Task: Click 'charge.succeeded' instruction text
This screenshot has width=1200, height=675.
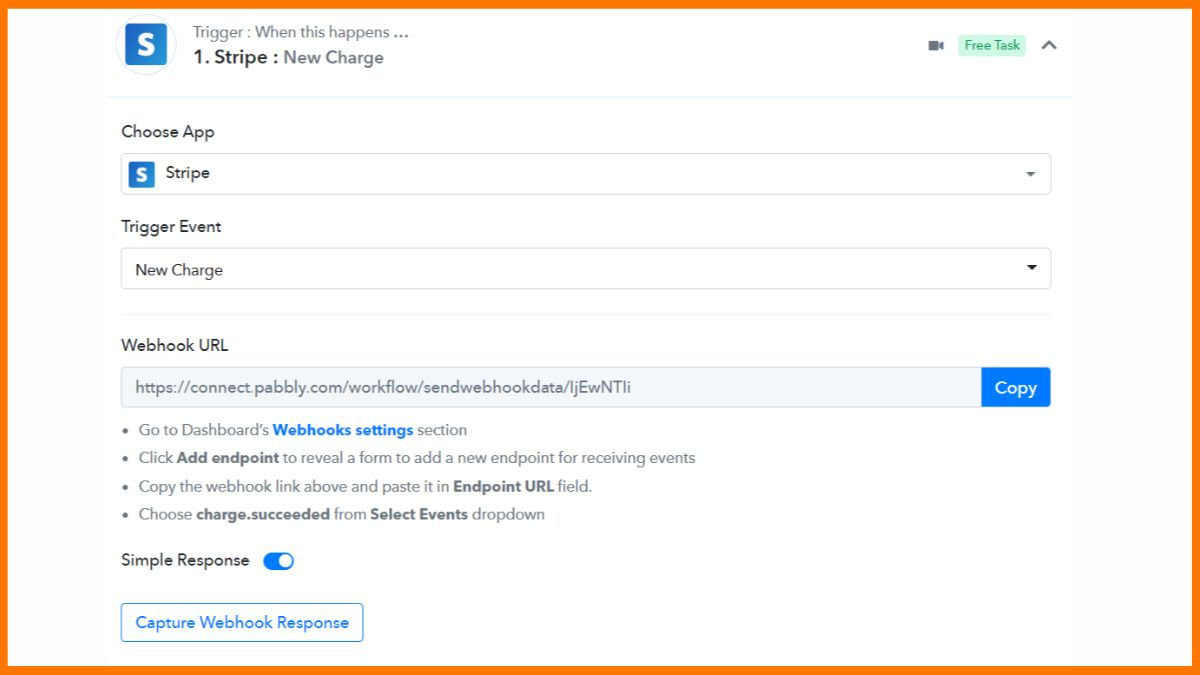Action: tap(263, 514)
